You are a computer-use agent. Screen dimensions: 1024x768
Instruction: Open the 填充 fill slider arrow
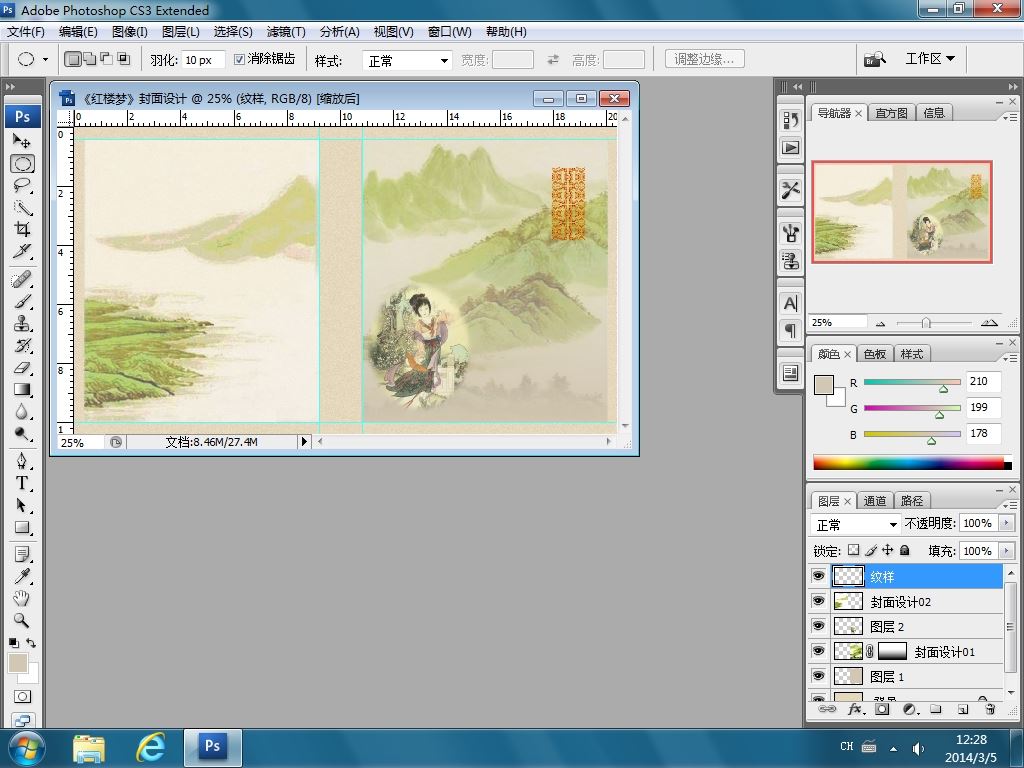tap(1006, 551)
